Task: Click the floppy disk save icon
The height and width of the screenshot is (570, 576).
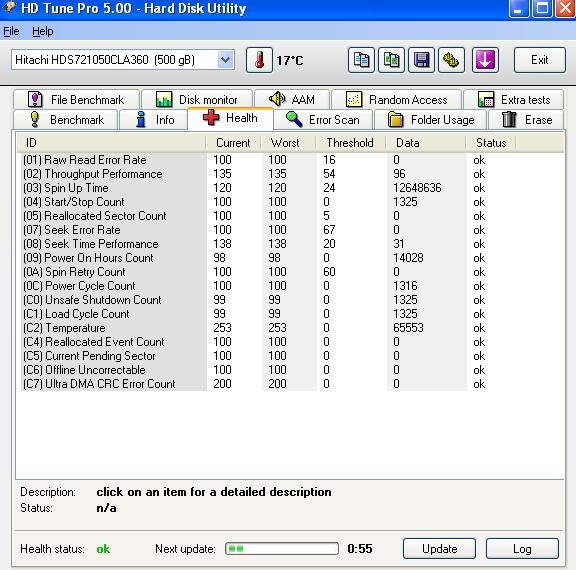Action: [422, 60]
